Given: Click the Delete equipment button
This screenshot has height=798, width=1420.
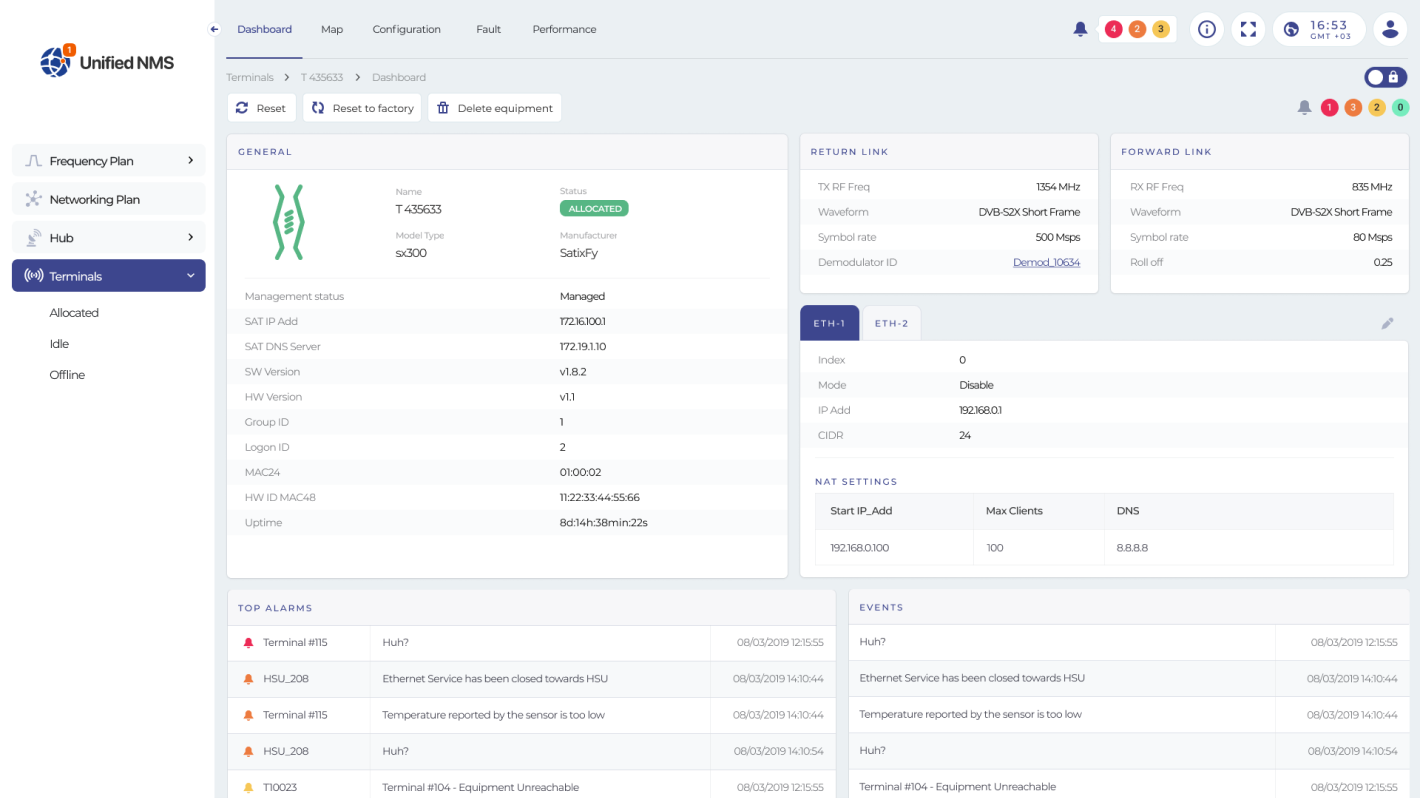Looking at the screenshot, I should (494, 107).
